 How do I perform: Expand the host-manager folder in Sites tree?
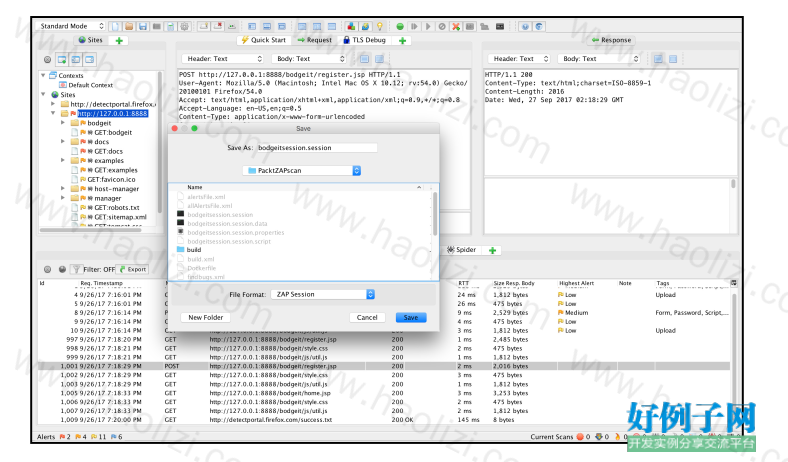click(63, 189)
